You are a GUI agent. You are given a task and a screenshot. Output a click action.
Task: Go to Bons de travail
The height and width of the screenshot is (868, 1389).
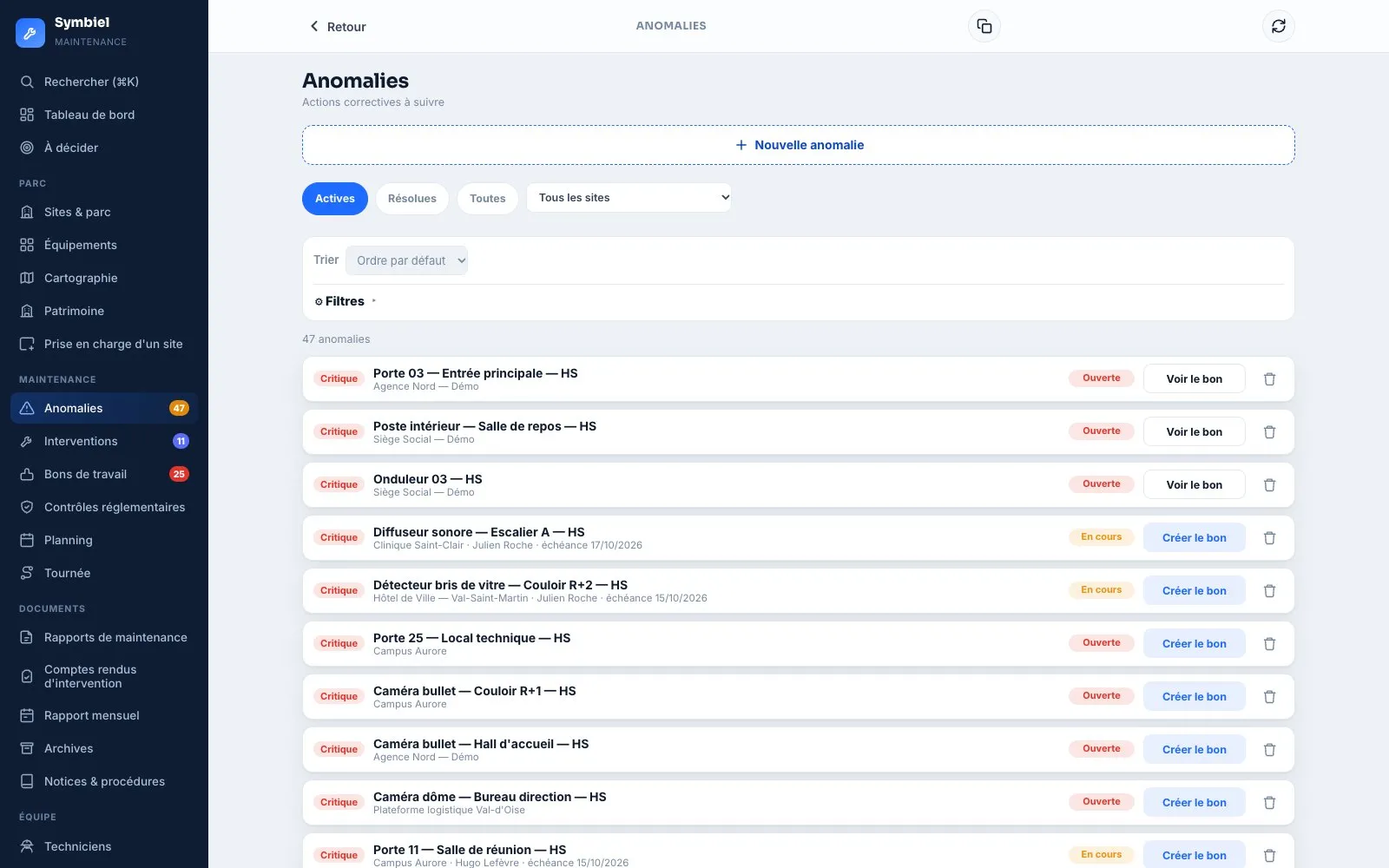pyautogui.click(x=104, y=474)
